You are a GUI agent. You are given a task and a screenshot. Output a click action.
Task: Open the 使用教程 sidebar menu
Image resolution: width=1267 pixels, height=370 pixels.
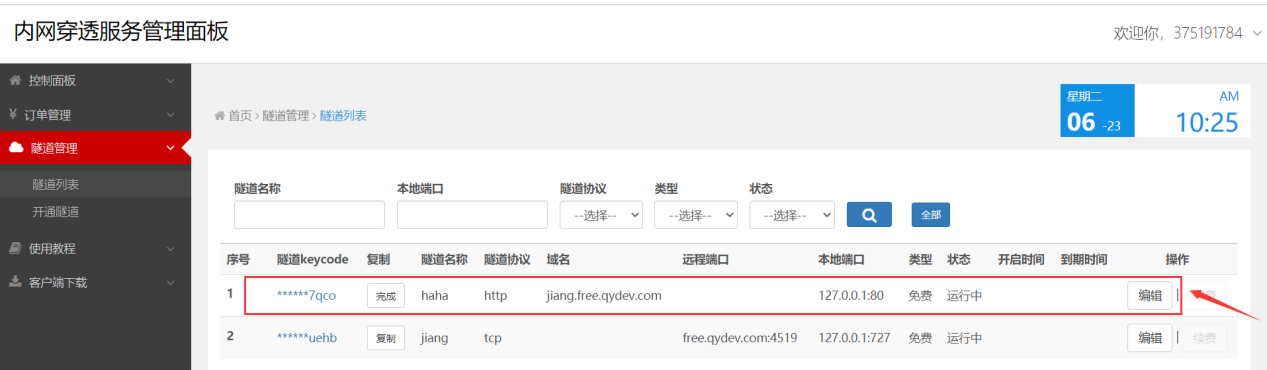(x=95, y=248)
